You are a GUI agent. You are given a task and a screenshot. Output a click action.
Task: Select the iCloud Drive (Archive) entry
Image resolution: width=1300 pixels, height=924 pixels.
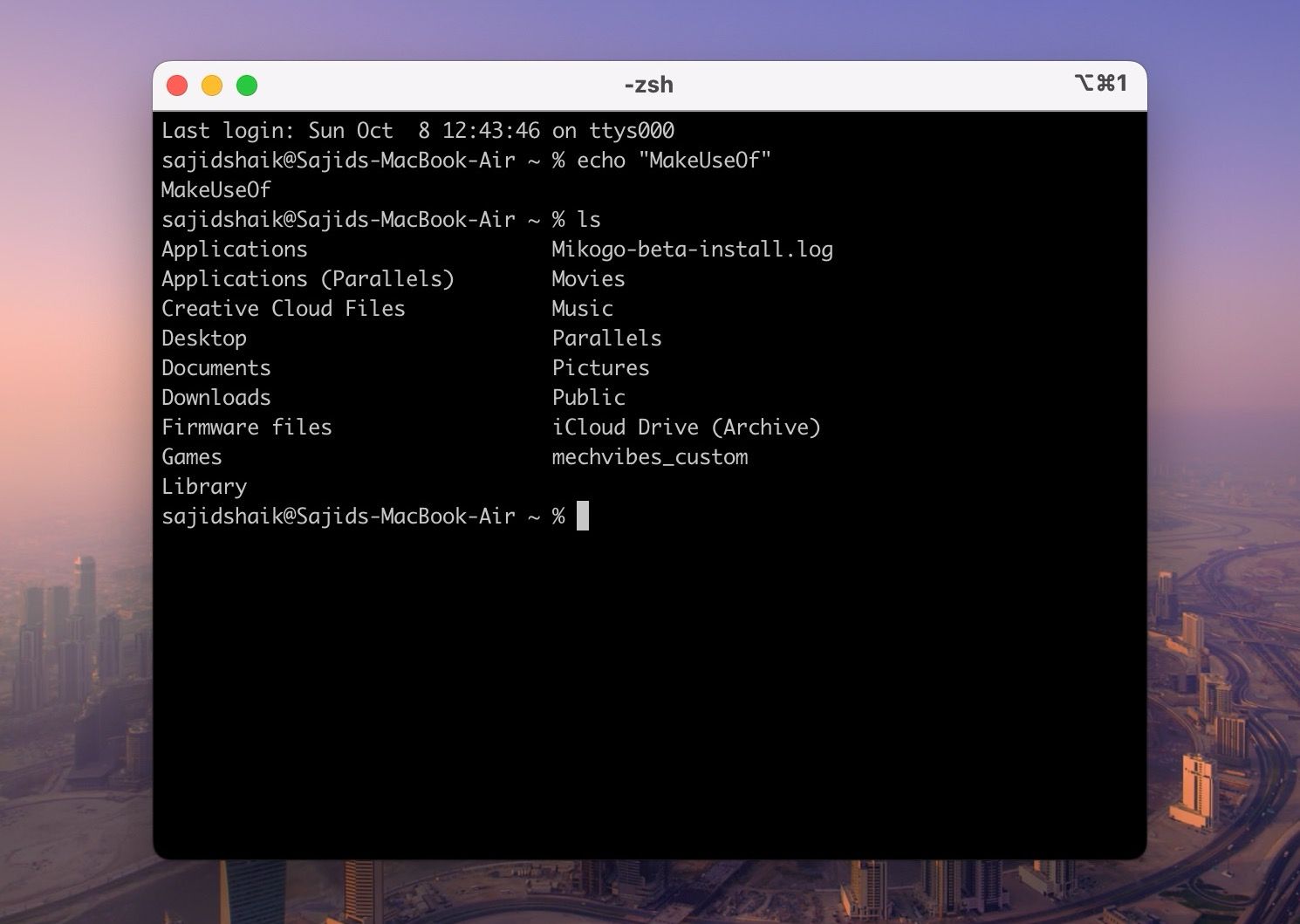pos(687,427)
